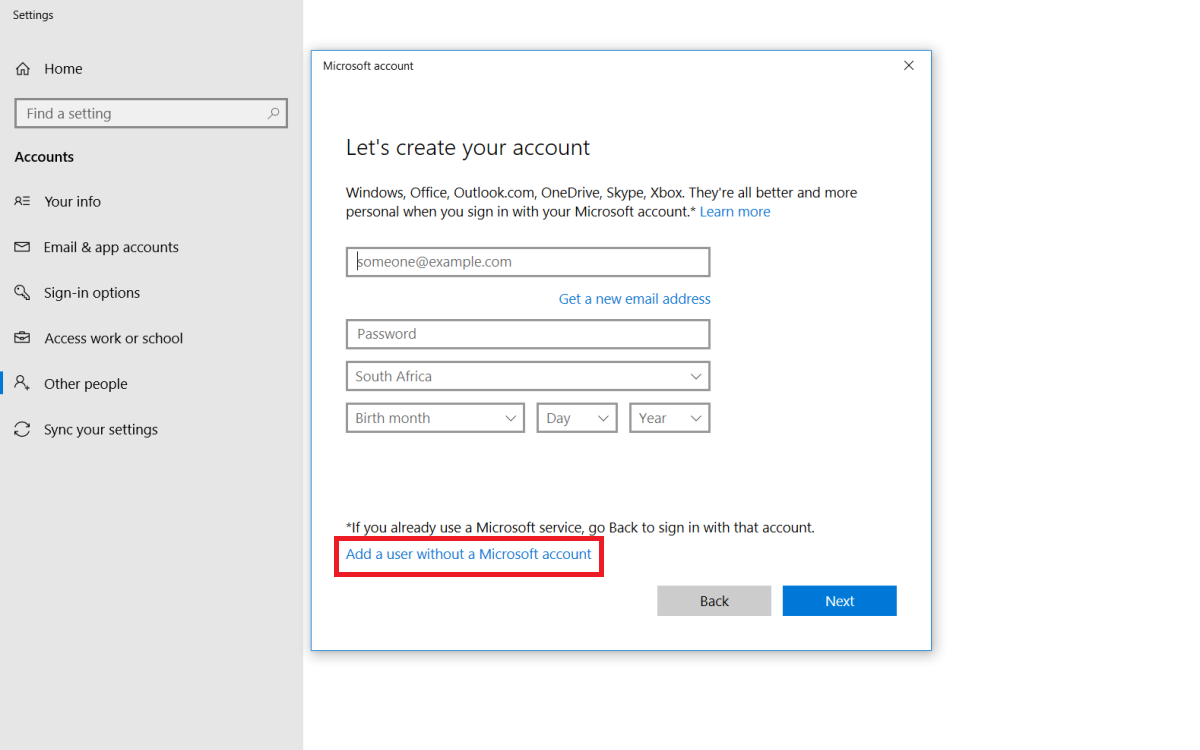Click the Sign-in options key icon
Image resolution: width=1200 pixels, height=750 pixels.
22,293
